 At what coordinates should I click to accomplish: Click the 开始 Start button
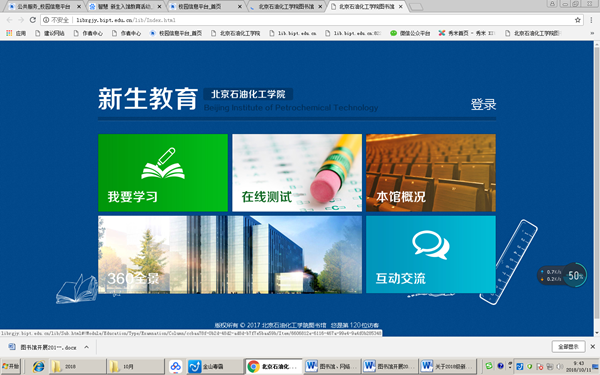(10, 366)
